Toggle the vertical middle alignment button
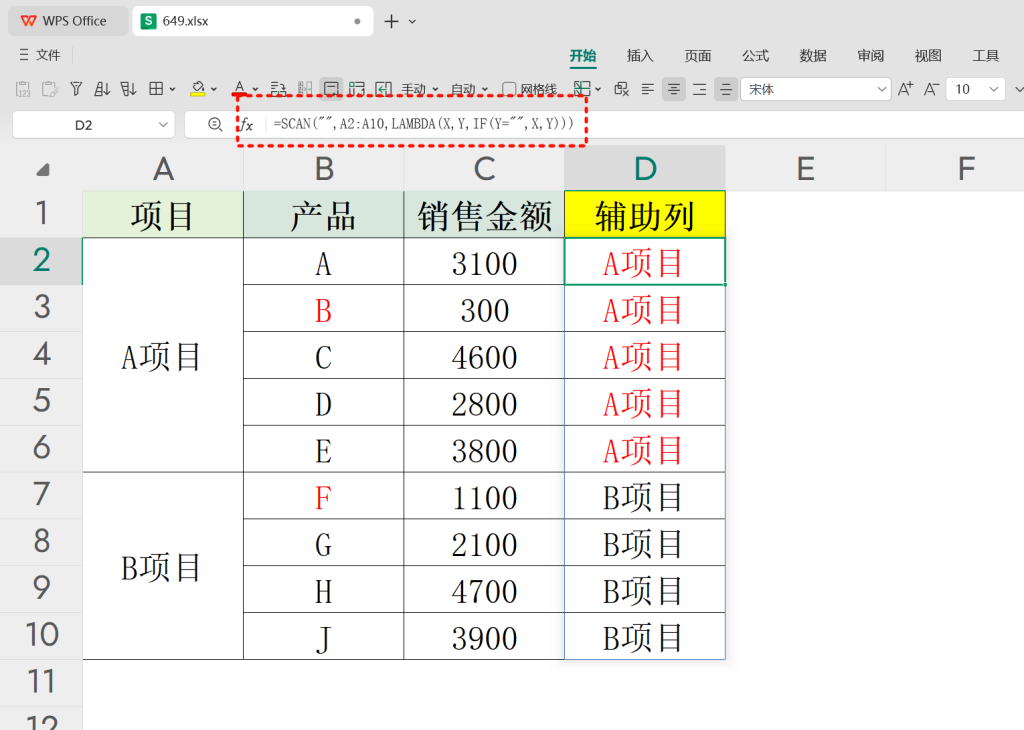Screen dimensions: 1024x730 click(x=726, y=89)
